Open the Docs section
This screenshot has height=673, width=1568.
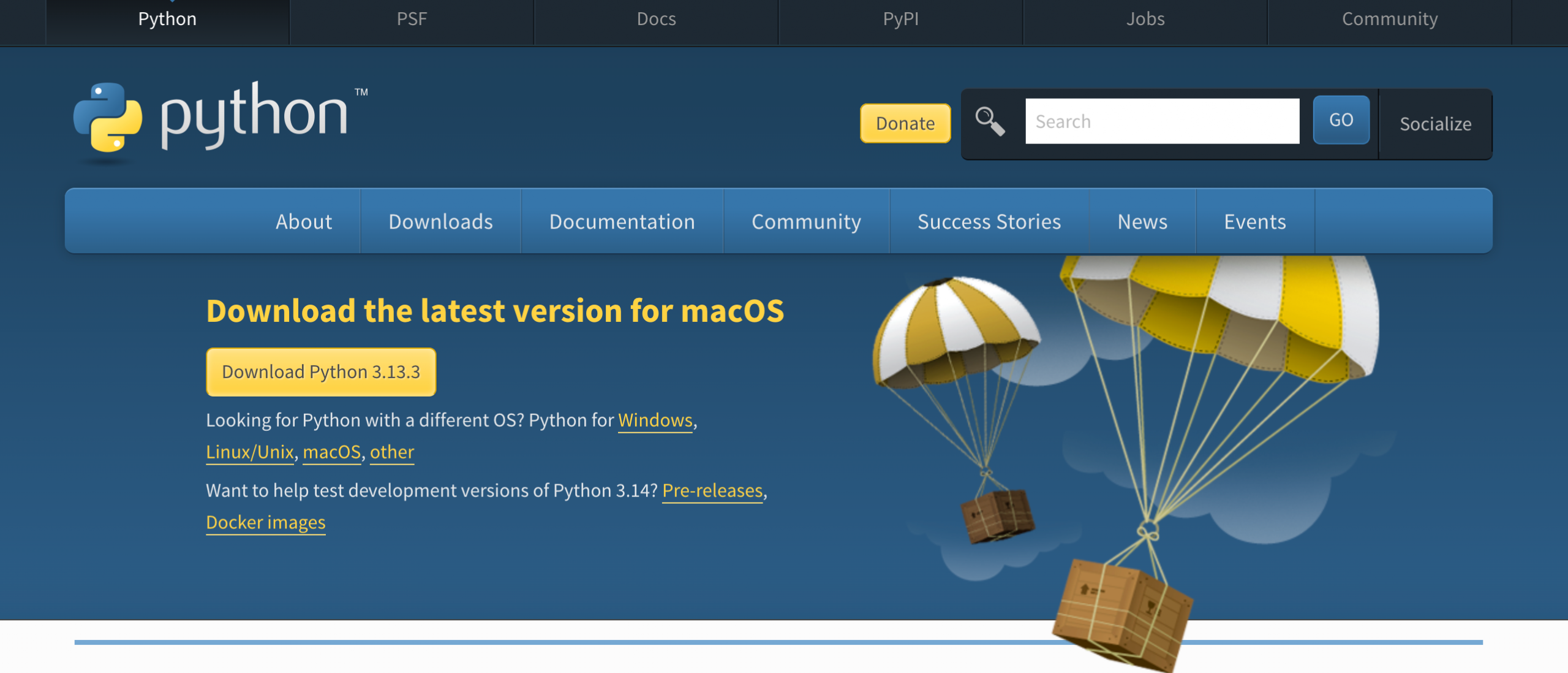(x=655, y=19)
